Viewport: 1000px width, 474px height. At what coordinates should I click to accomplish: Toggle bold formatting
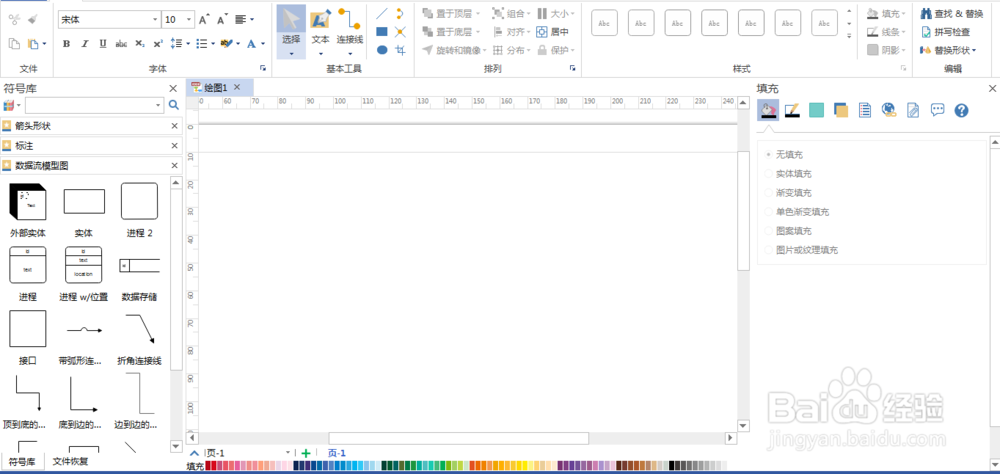66,43
